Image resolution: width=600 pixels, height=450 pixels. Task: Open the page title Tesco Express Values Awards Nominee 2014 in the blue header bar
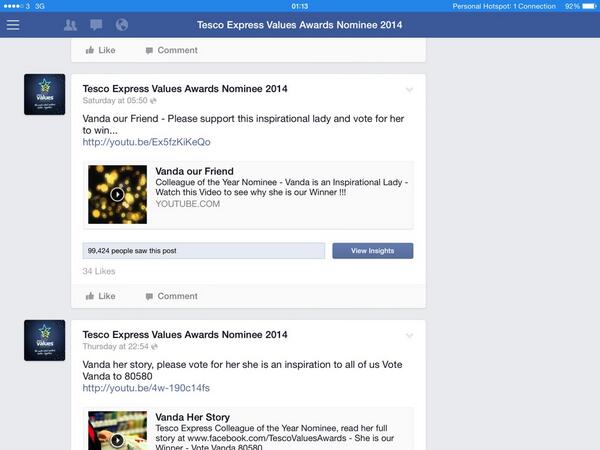[300, 25]
